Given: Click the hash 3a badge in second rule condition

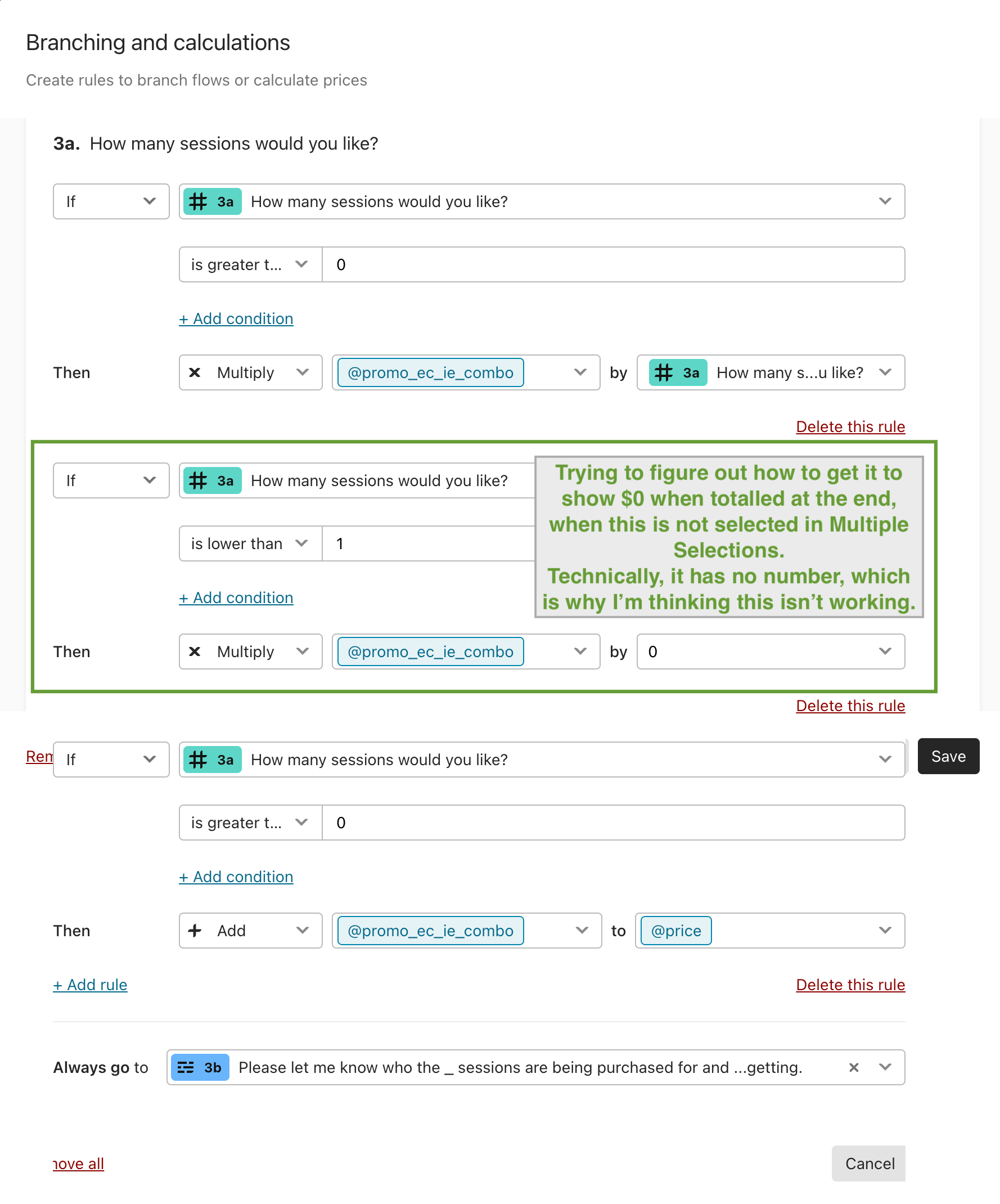Looking at the screenshot, I should pos(212,480).
